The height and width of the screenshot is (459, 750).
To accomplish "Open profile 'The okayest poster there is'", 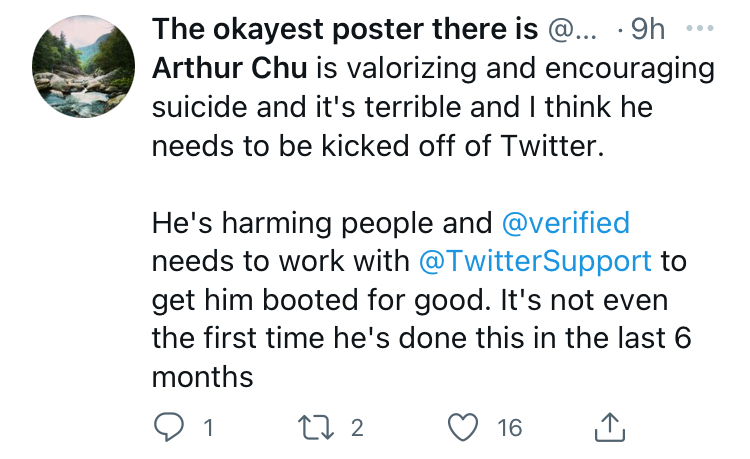I will click(x=345, y=29).
